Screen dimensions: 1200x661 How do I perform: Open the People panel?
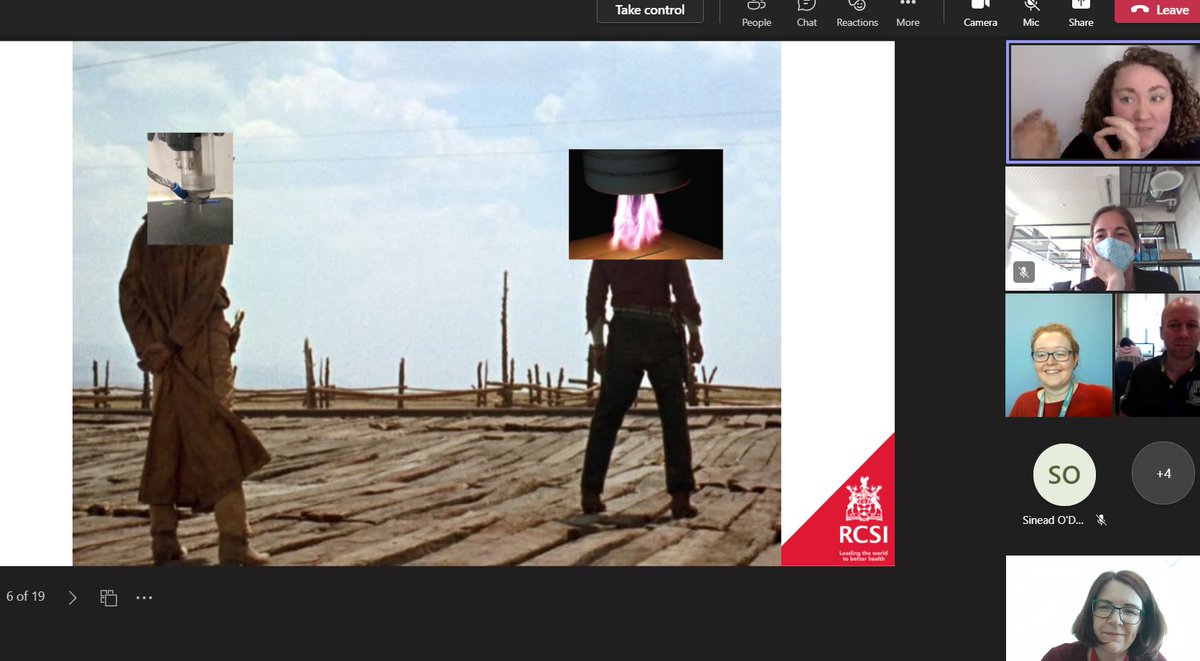[756, 14]
